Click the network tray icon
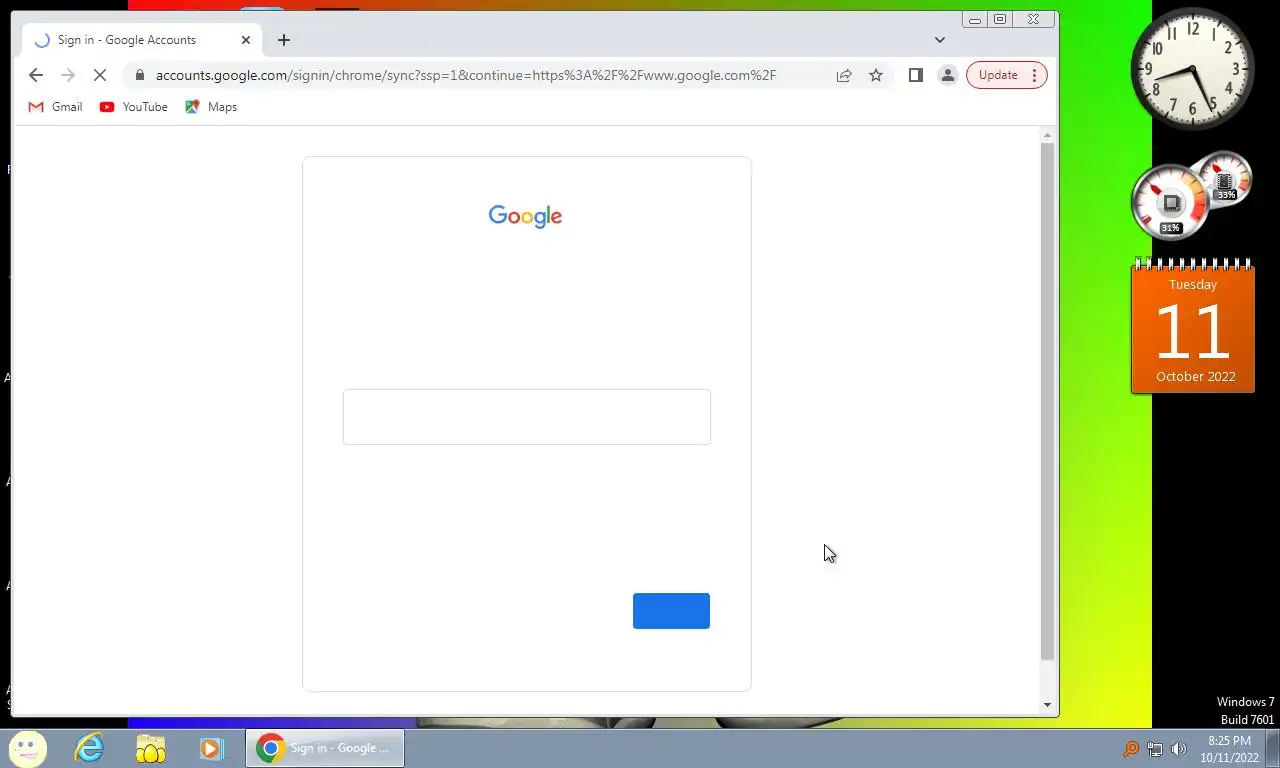 coord(1155,749)
